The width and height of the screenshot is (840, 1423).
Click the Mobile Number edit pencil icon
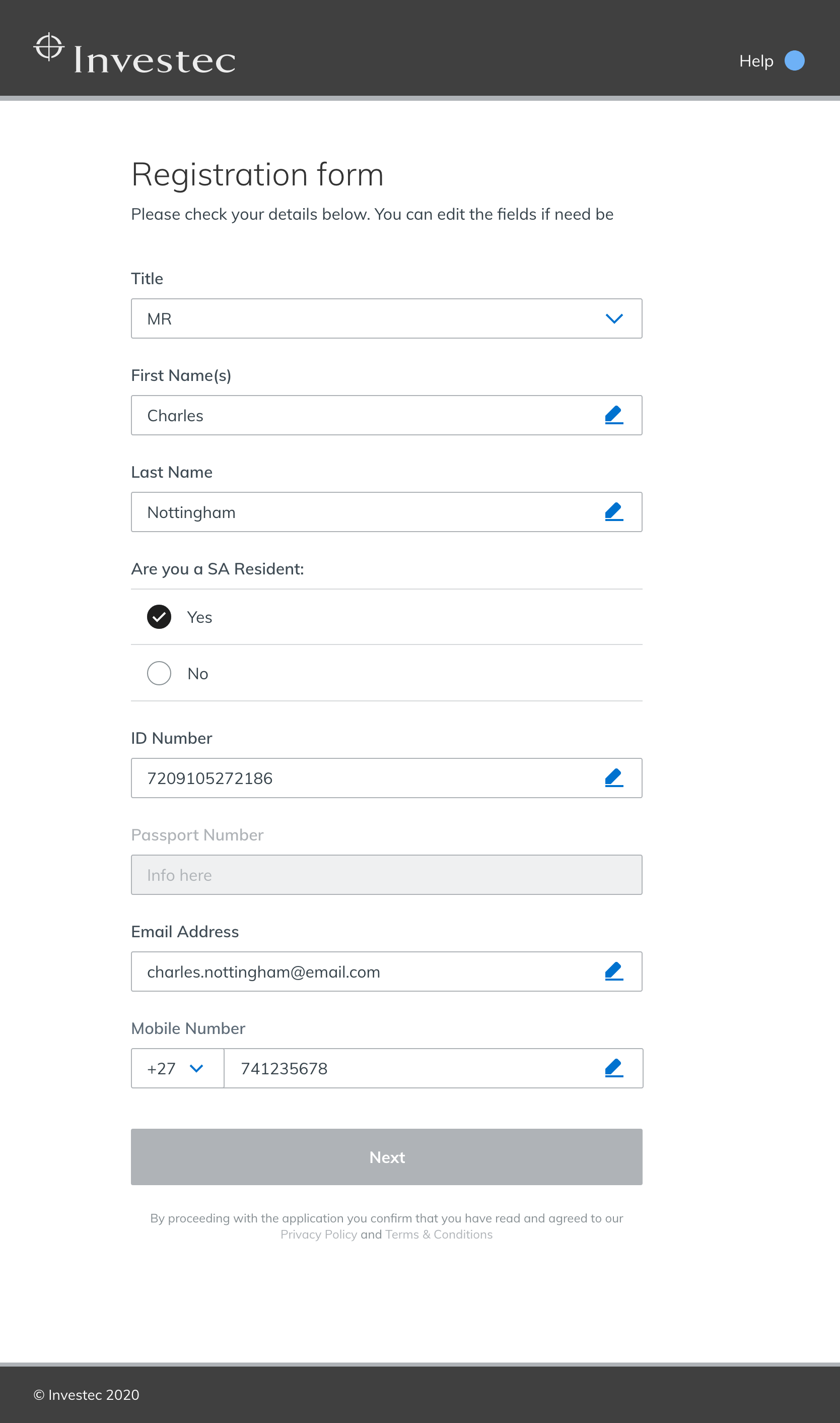pos(613,1069)
